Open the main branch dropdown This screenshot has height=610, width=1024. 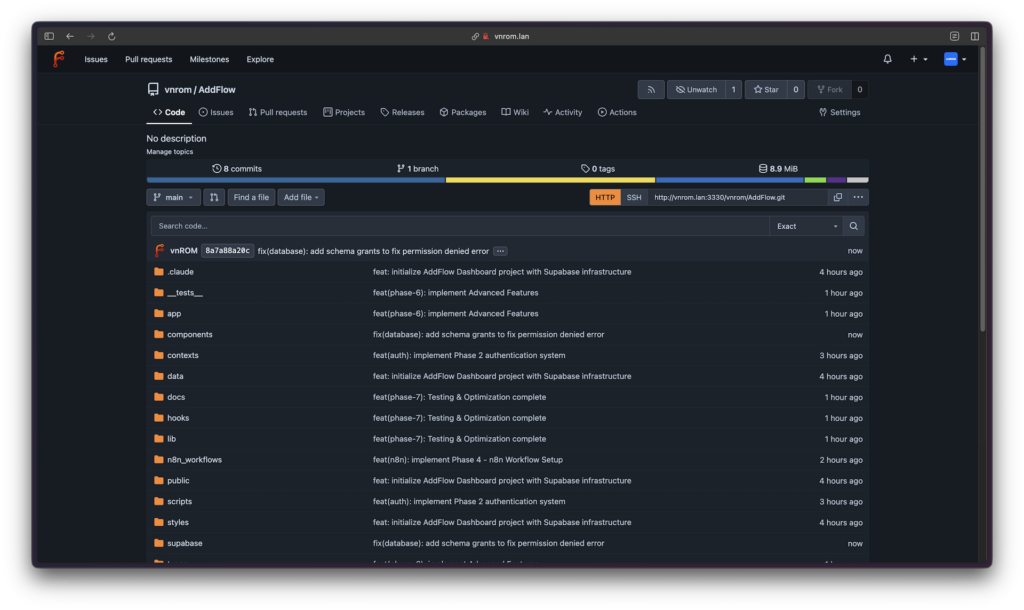(173, 198)
